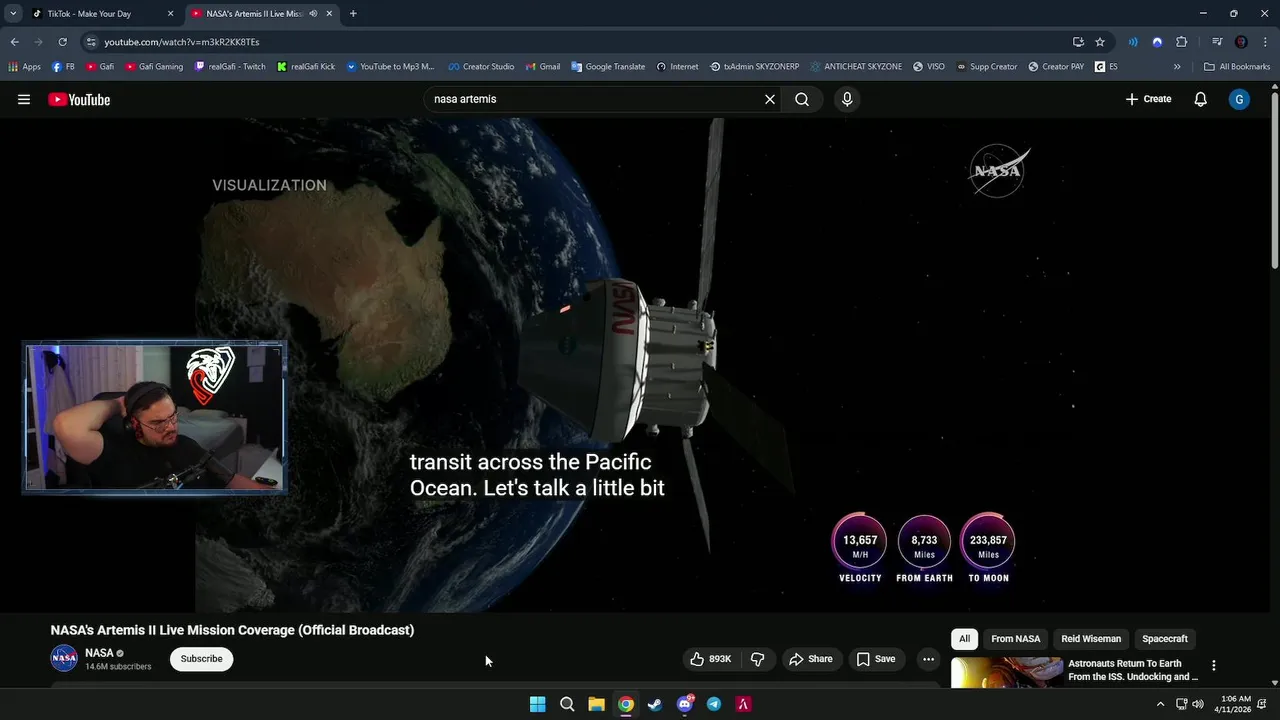Image resolution: width=1280 pixels, height=720 pixels.
Task: Open Google Translate bookmark
Action: click(608, 67)
